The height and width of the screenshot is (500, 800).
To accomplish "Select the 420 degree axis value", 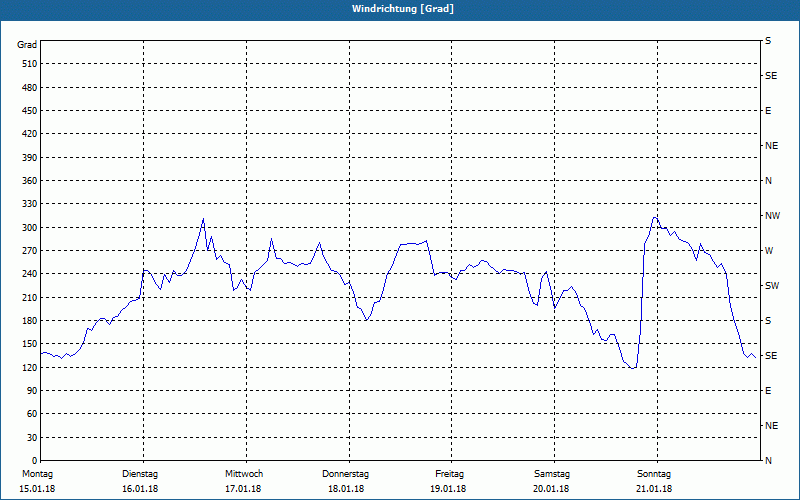I will coord(30,134).
